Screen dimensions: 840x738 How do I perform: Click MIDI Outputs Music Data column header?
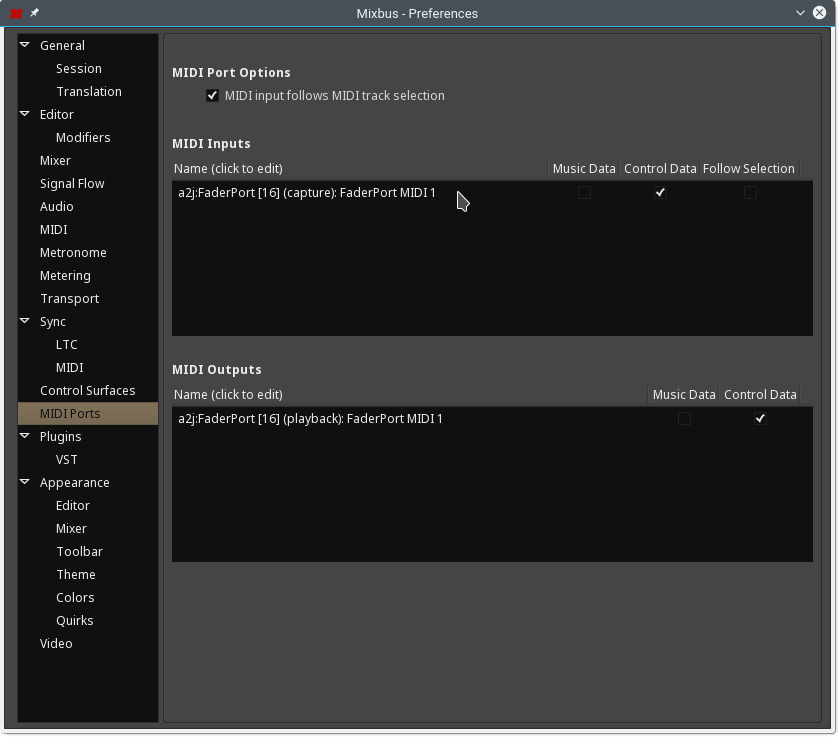tap(684, 395)
